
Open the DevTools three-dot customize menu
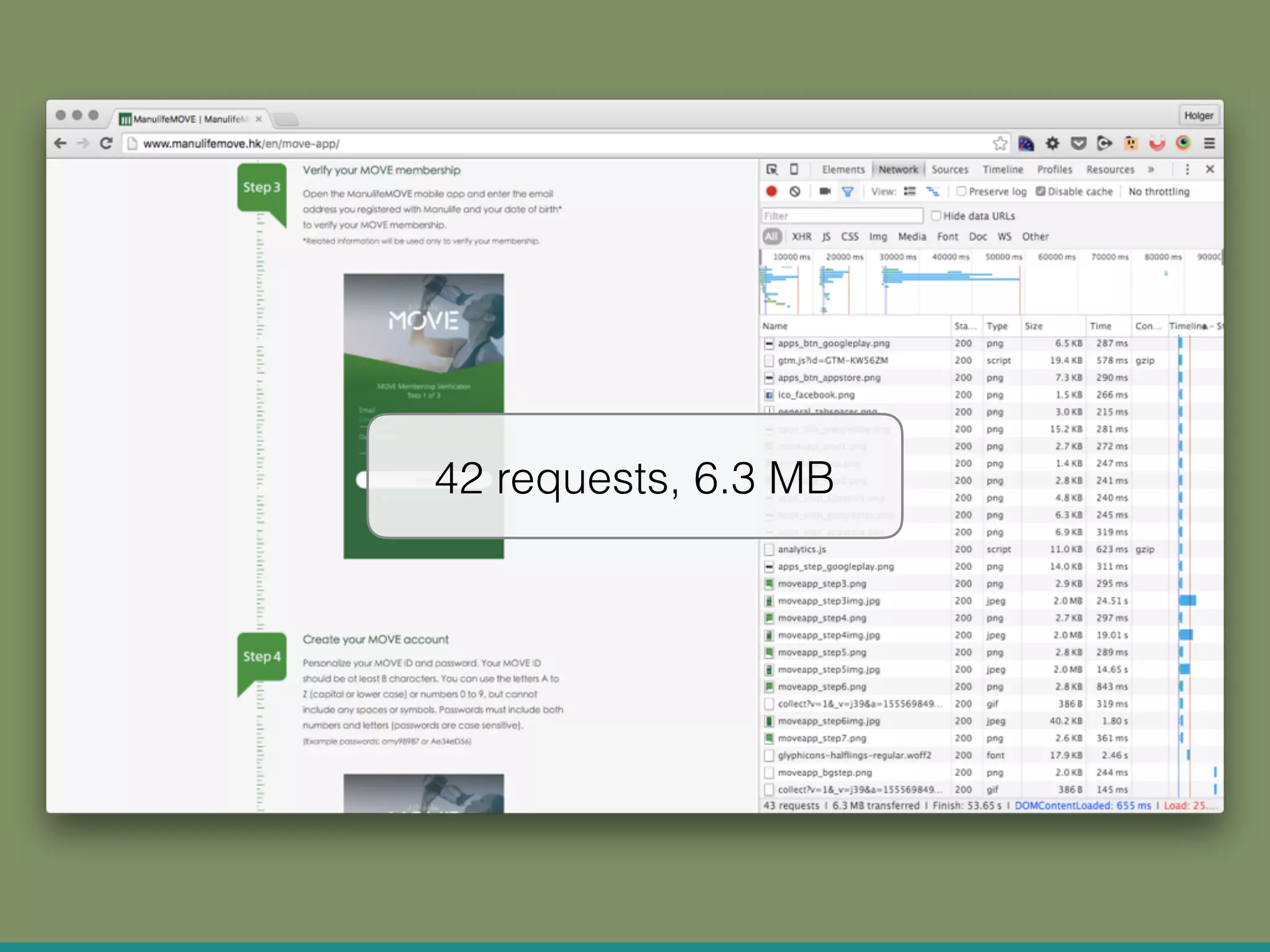[1187, 169]
